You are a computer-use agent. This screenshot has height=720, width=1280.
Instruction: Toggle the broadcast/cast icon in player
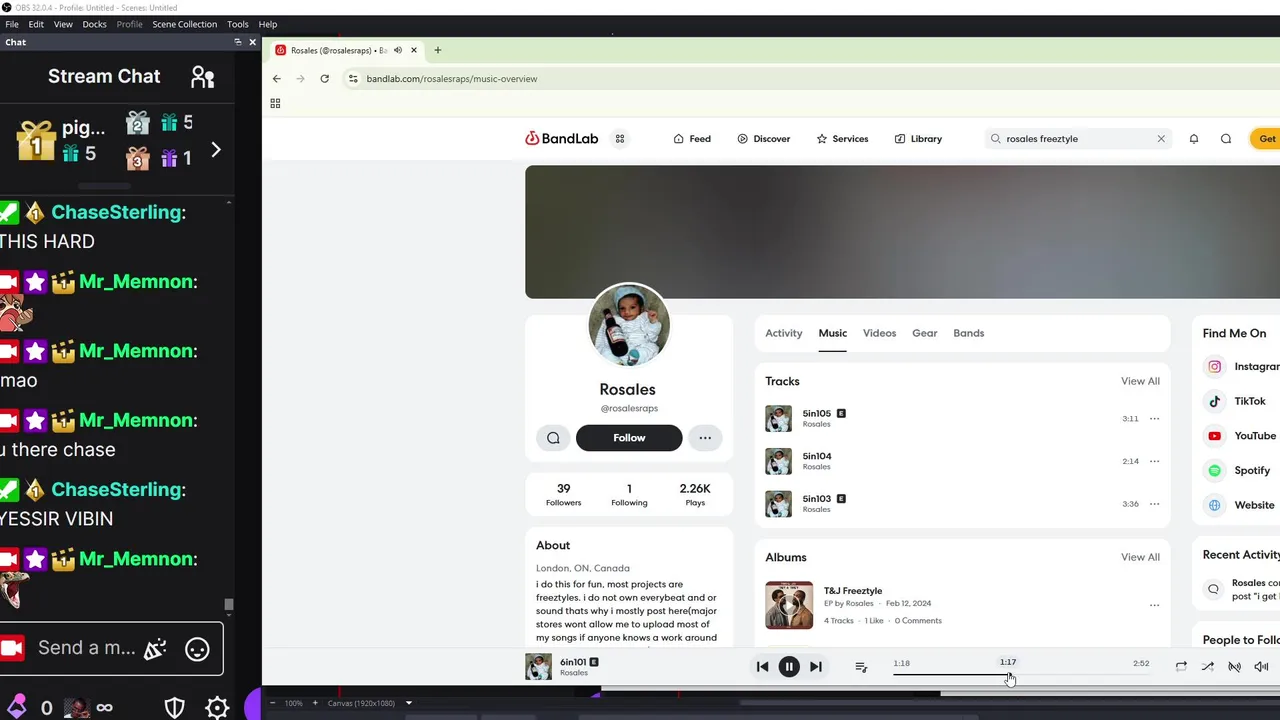coord(1234,667)
